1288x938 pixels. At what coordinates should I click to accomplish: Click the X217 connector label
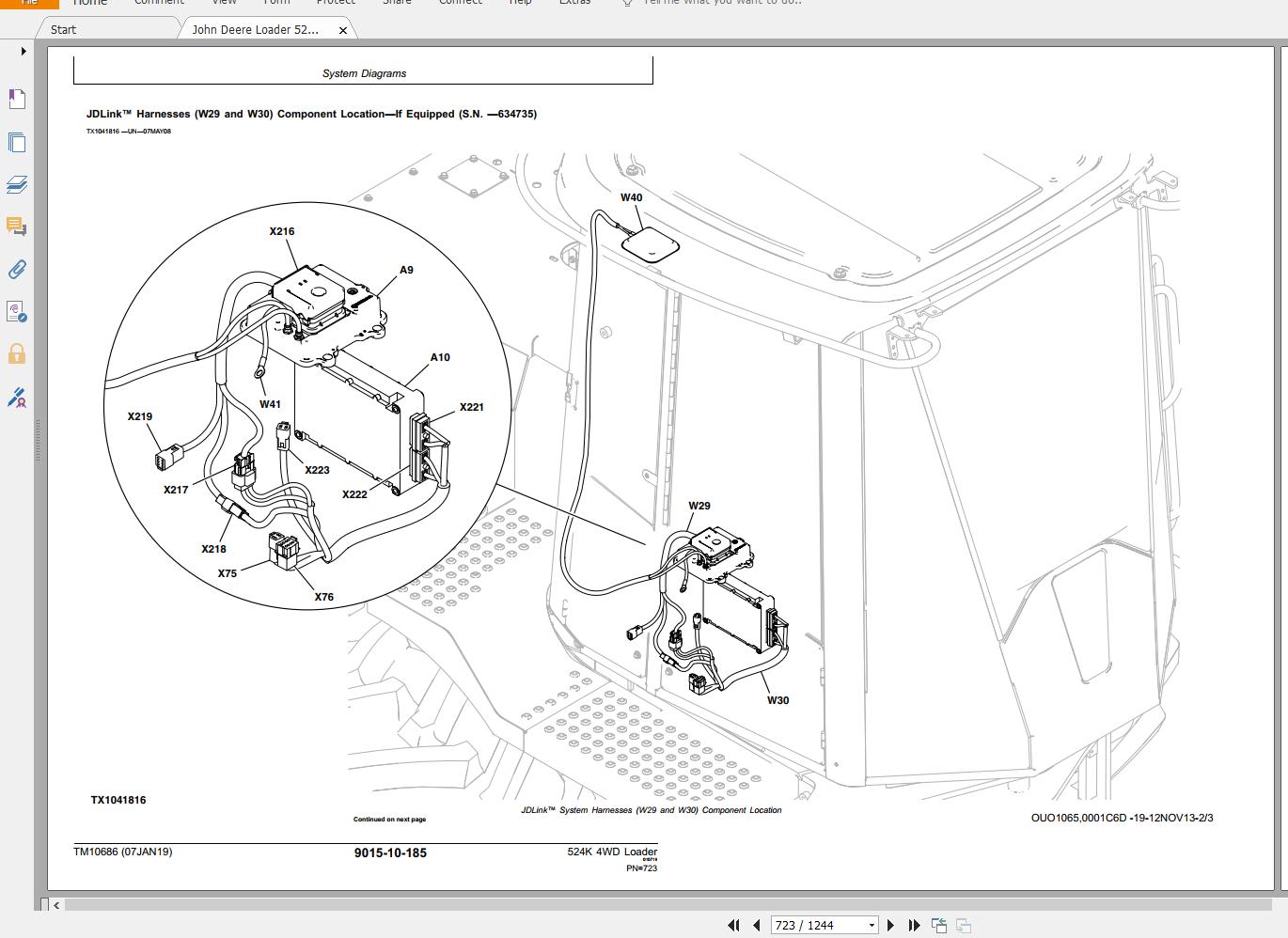pos(176,490)
